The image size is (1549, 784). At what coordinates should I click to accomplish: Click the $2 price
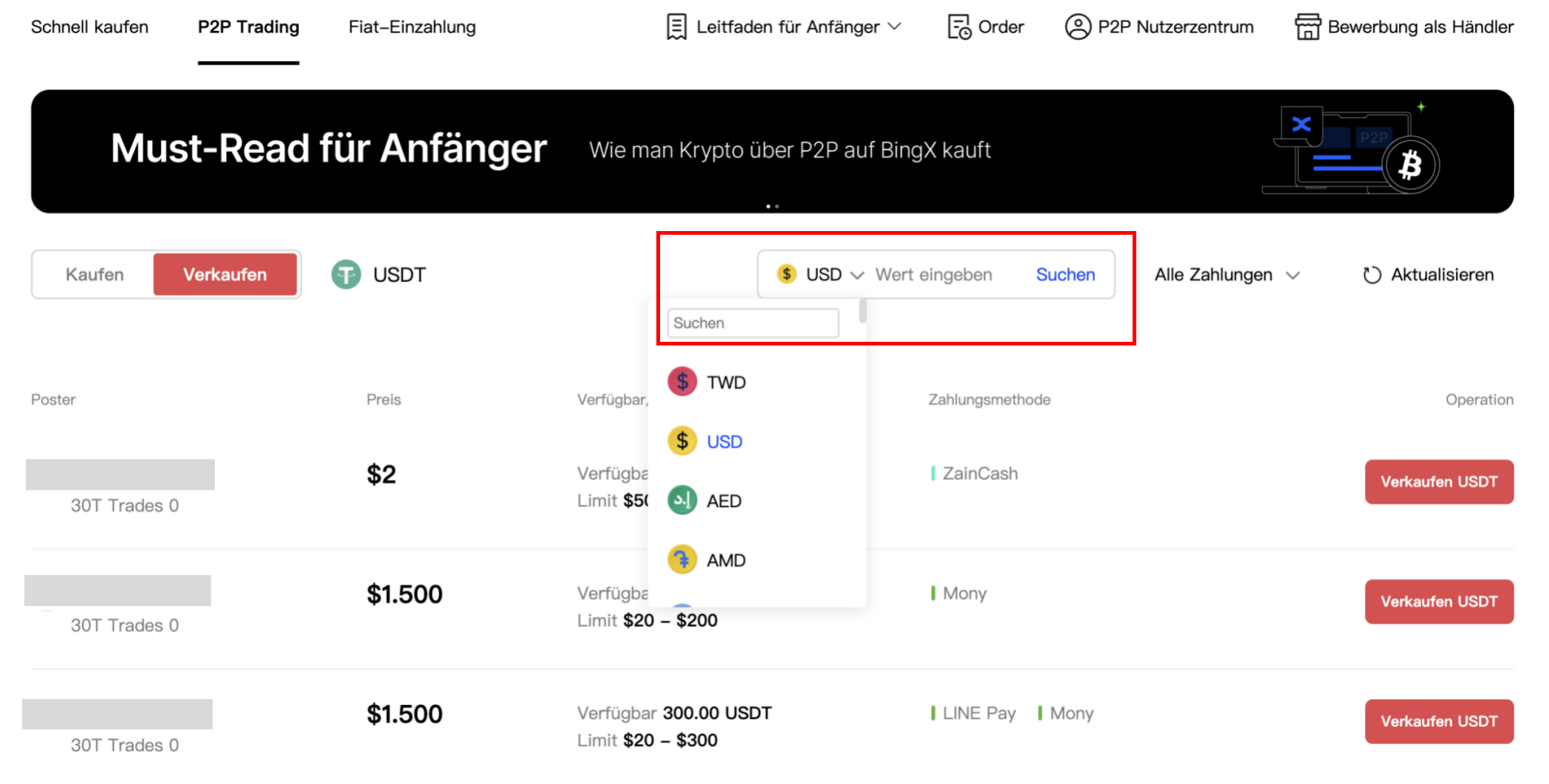point(381,474)
